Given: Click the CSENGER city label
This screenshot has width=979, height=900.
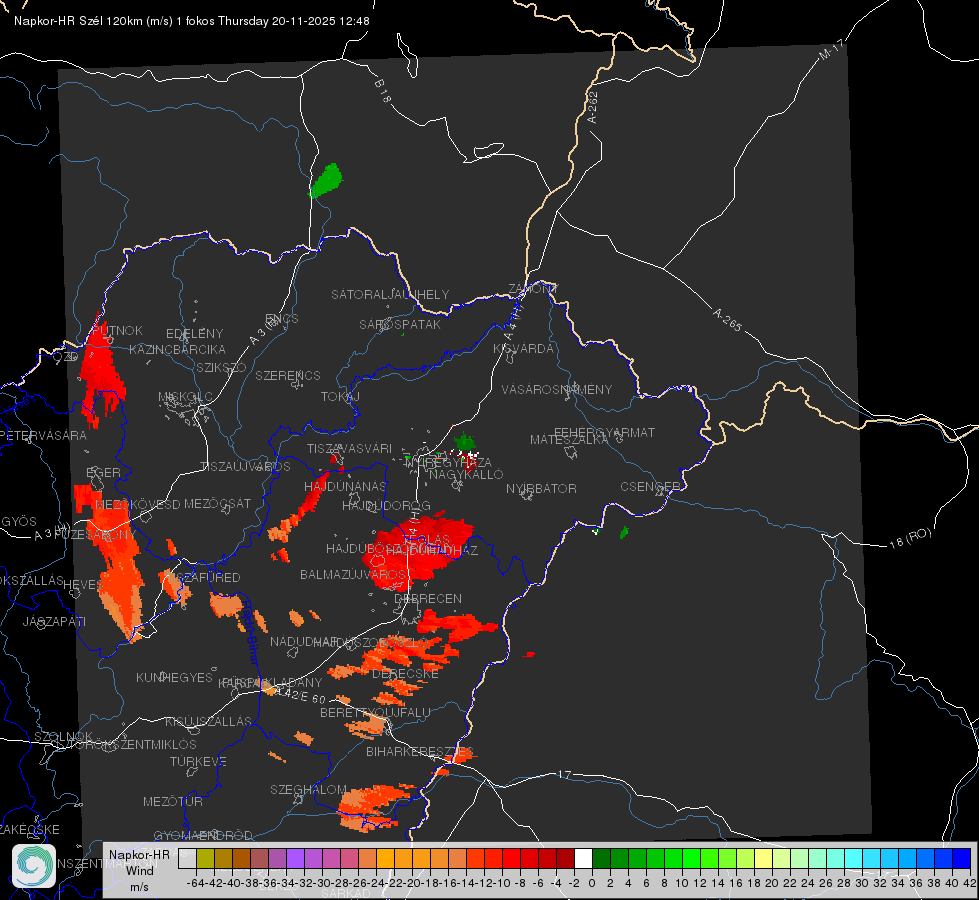Looking at the screenshot, I should coord(650,487).
